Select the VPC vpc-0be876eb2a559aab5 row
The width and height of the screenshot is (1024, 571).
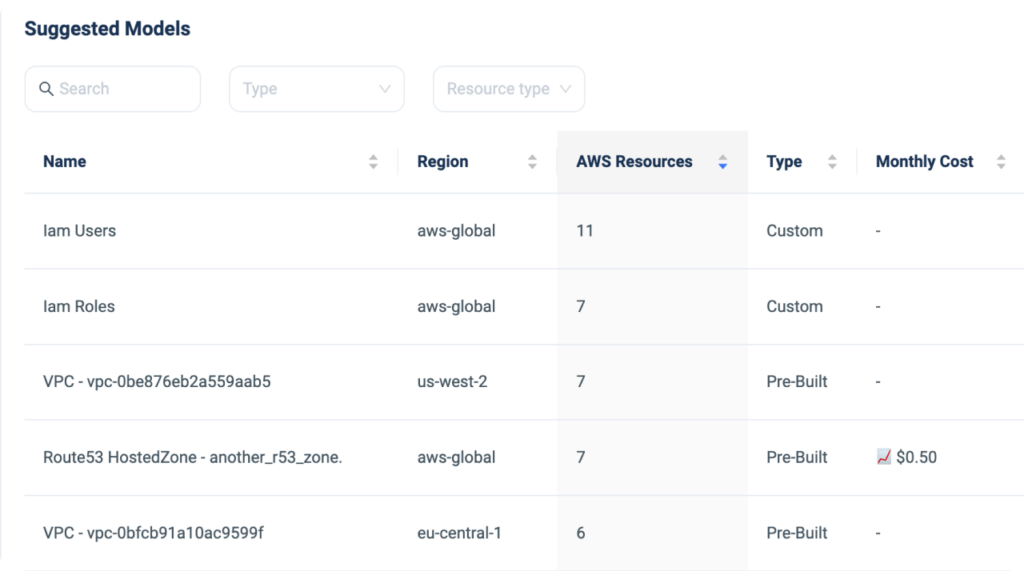524,382
